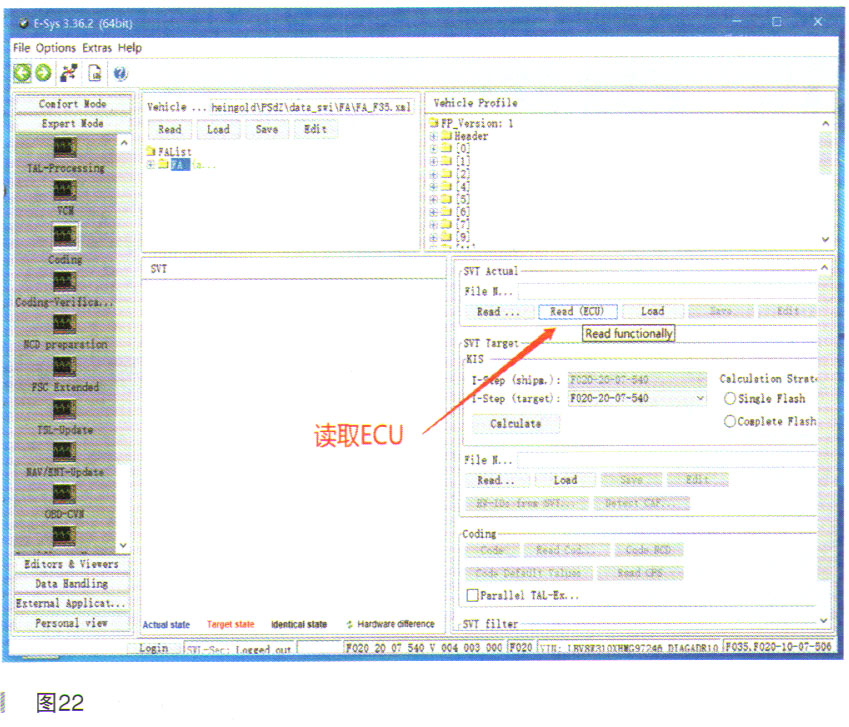This screenshot has width=849, height=727.
Task: Click the green back arrow toolbar icon
Action: click(22, 73)
